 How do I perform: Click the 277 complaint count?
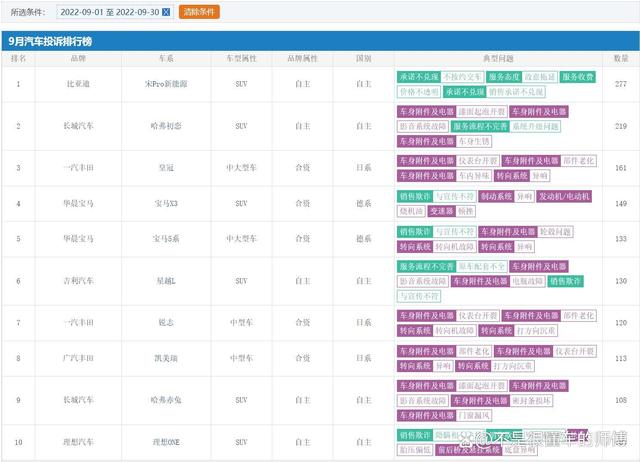[x=621, y=84]
